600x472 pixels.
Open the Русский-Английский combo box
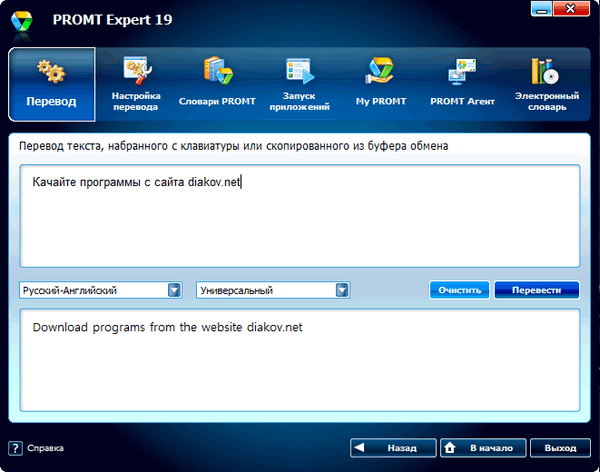tap(101, 290)
